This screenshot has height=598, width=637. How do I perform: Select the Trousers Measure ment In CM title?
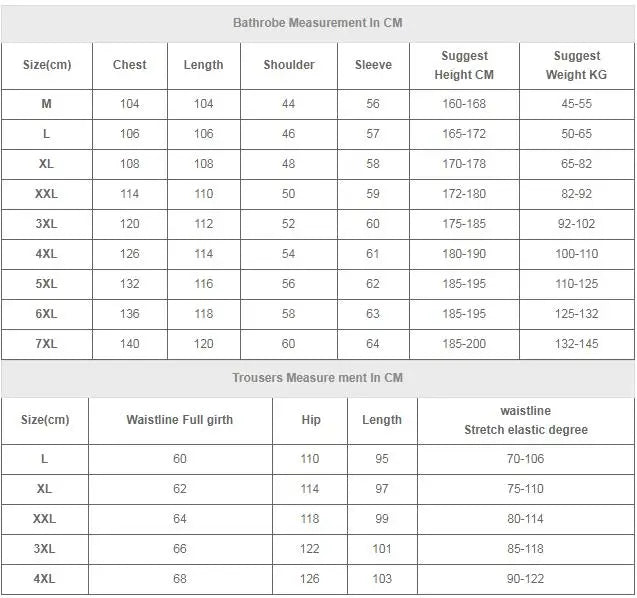(318, 378)
